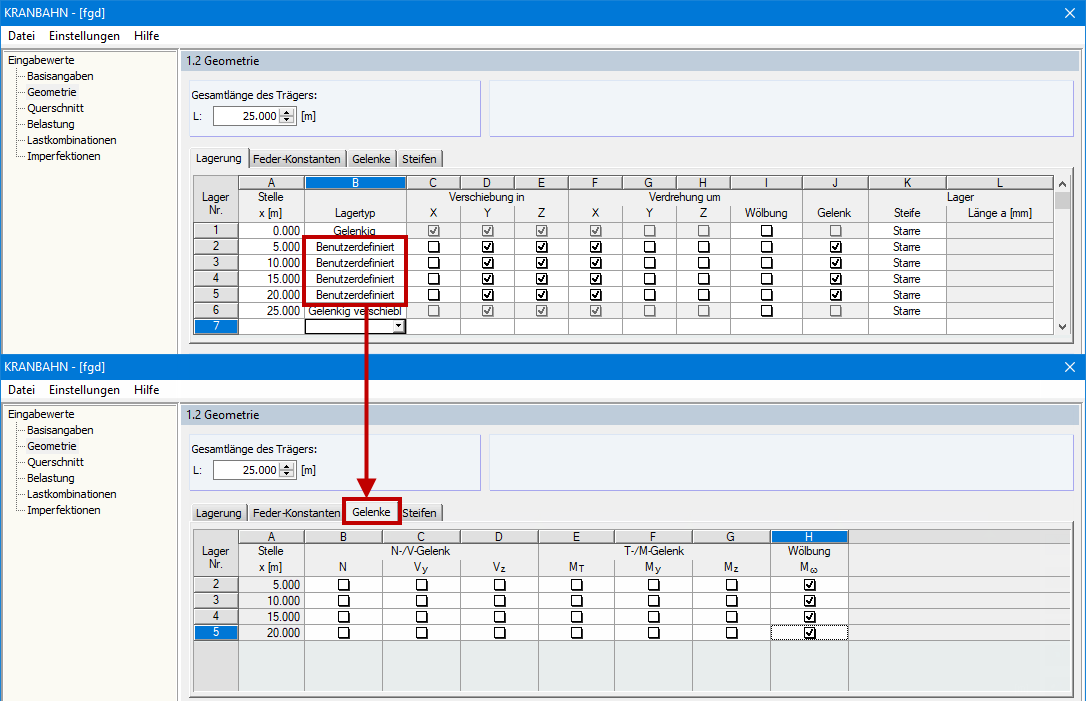Toggle Wölbung Mω checkbox for Lager 2 in Gelenke table

click(810, 585)
